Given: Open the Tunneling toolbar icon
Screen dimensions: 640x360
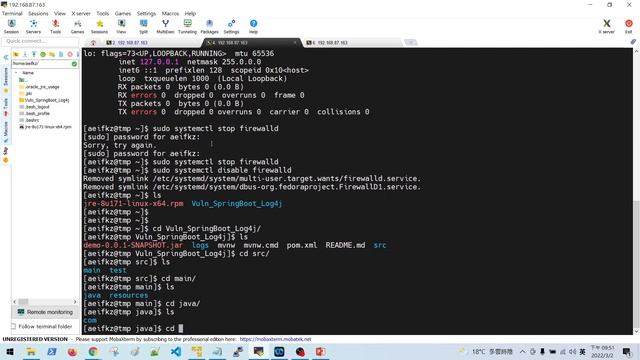Looking at the screenshot, I should (x=187, y=27).
